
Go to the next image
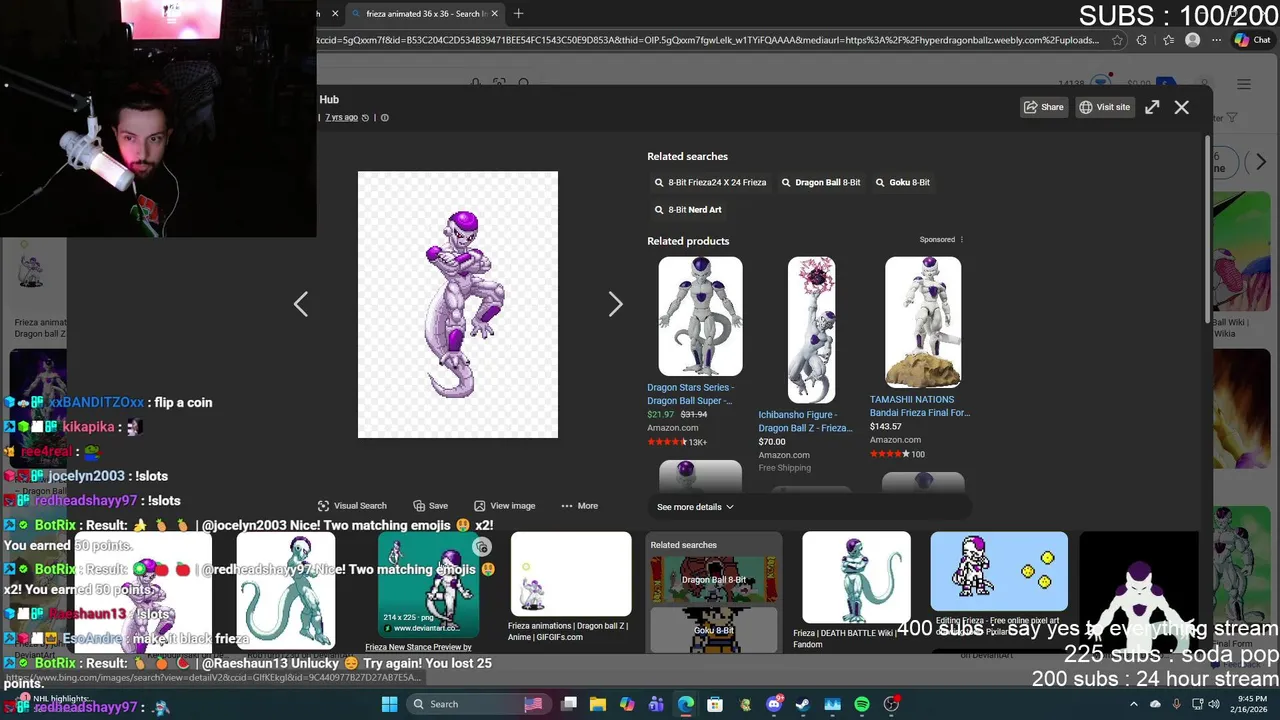[x=615, y=304]
